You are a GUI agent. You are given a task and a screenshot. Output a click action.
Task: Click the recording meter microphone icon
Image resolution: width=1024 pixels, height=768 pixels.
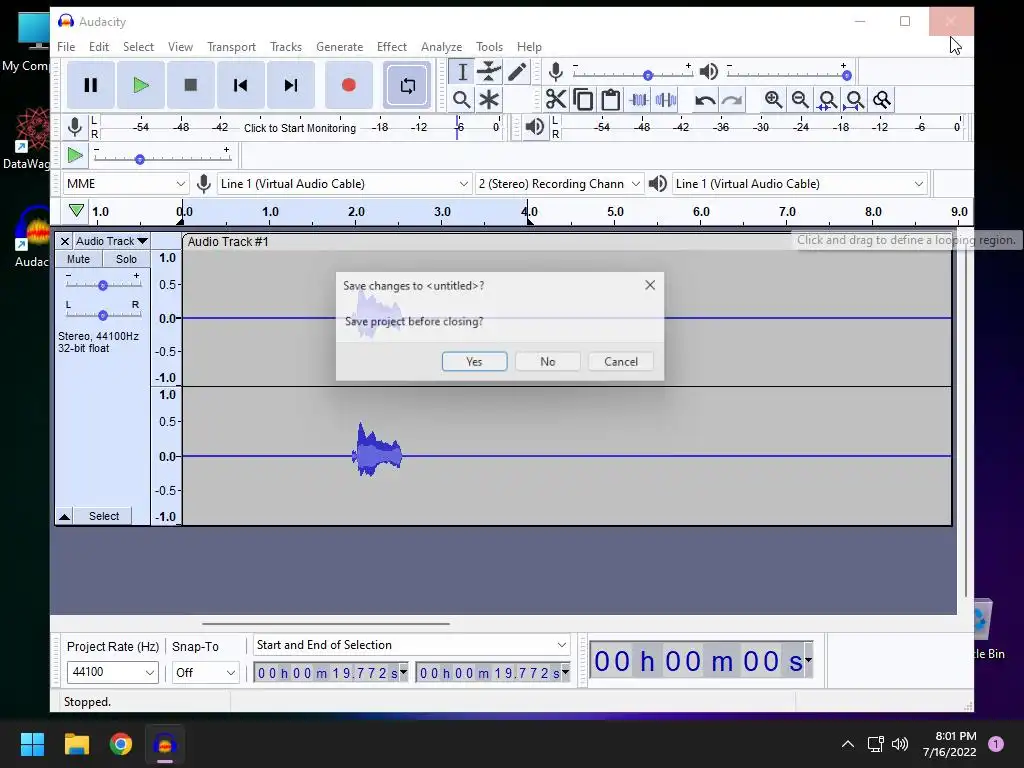pyautogui.click(x=75, y=127)
